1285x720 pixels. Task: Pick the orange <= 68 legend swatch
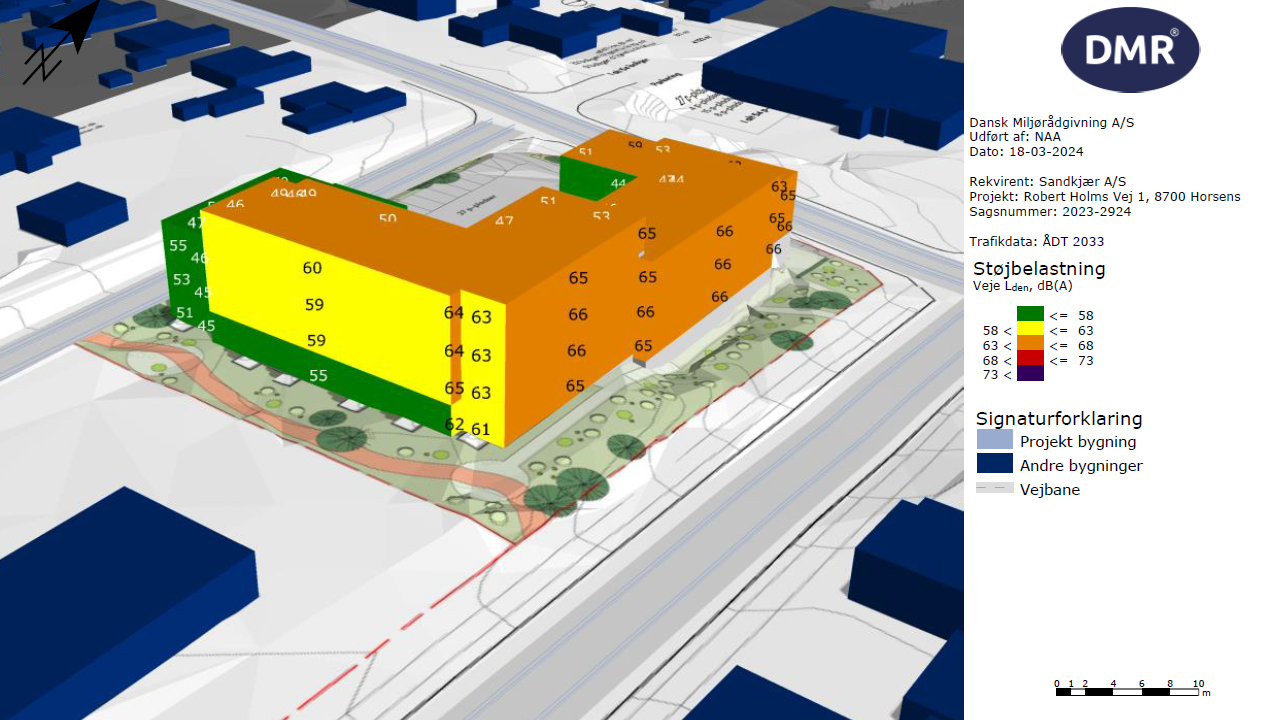point(1030,344)
